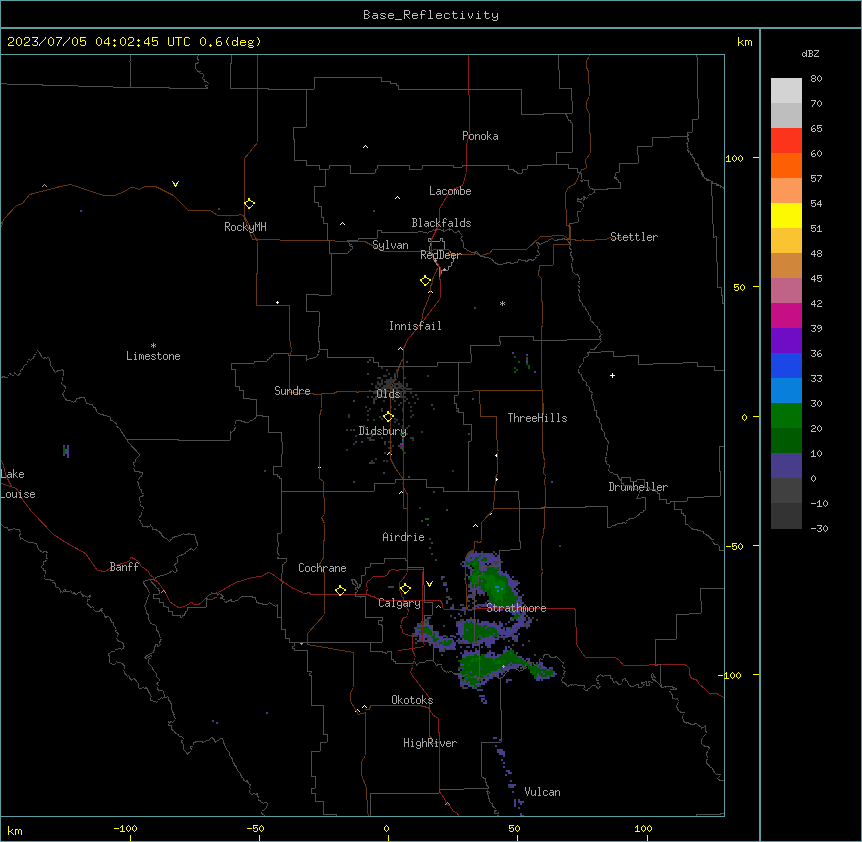862x842 pixels.
Task: Click the RedDeer label
Action: click(x=440, y=255)
